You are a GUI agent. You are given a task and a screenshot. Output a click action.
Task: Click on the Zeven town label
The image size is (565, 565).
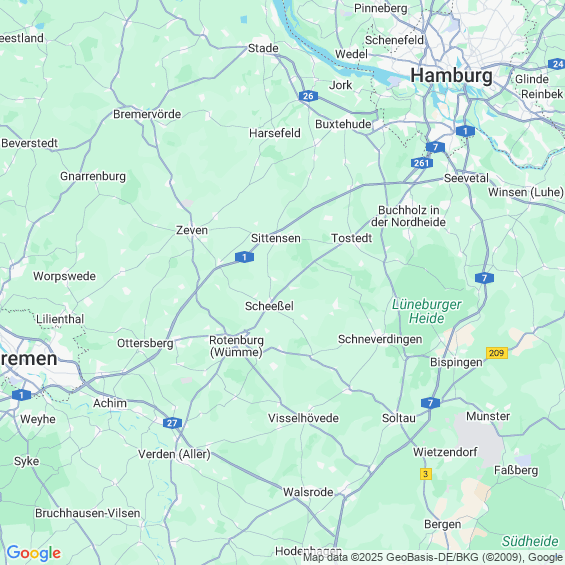coord(192,230)
